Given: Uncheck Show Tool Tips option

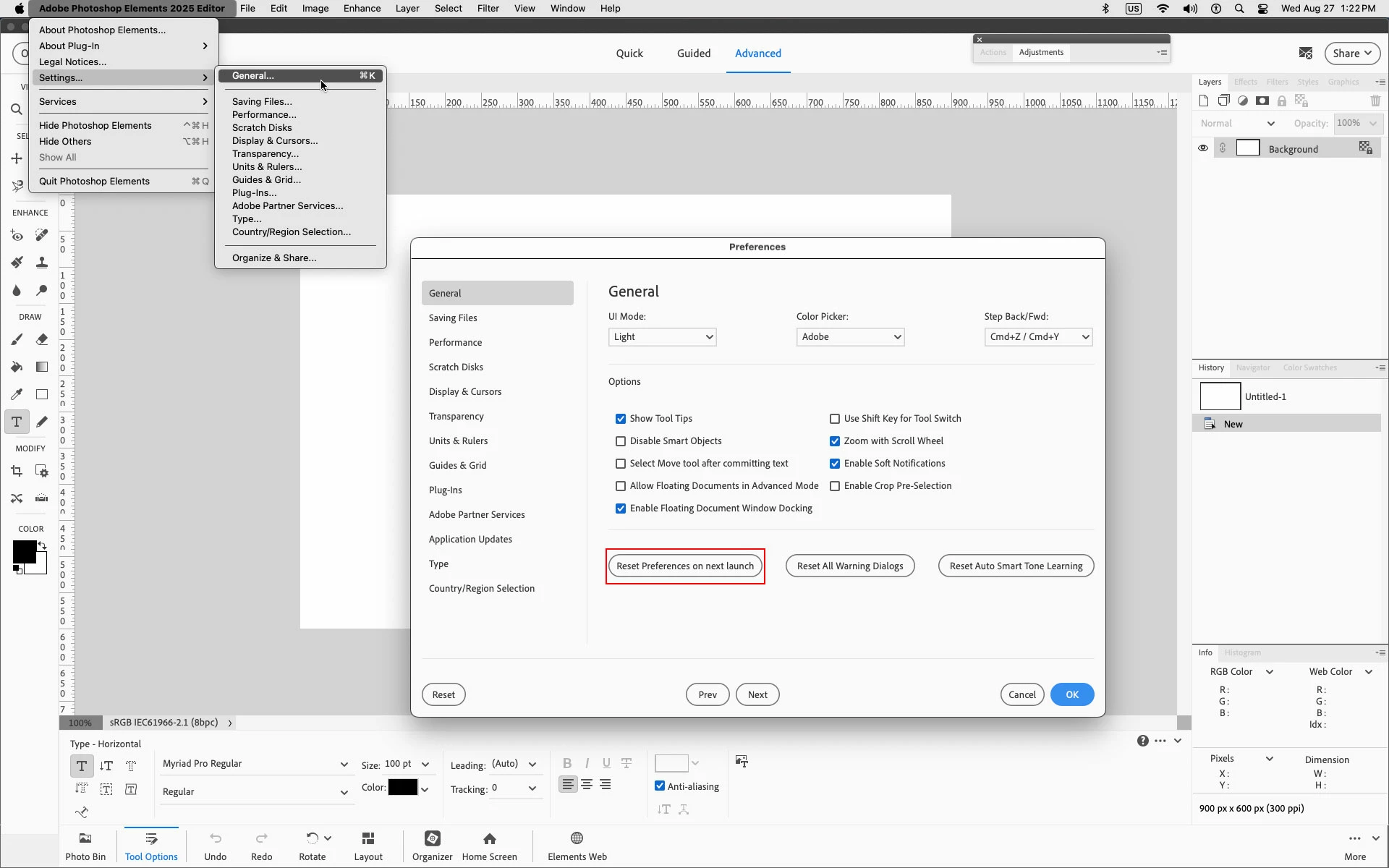Looking at the screenshot, I should click(621, 419).
